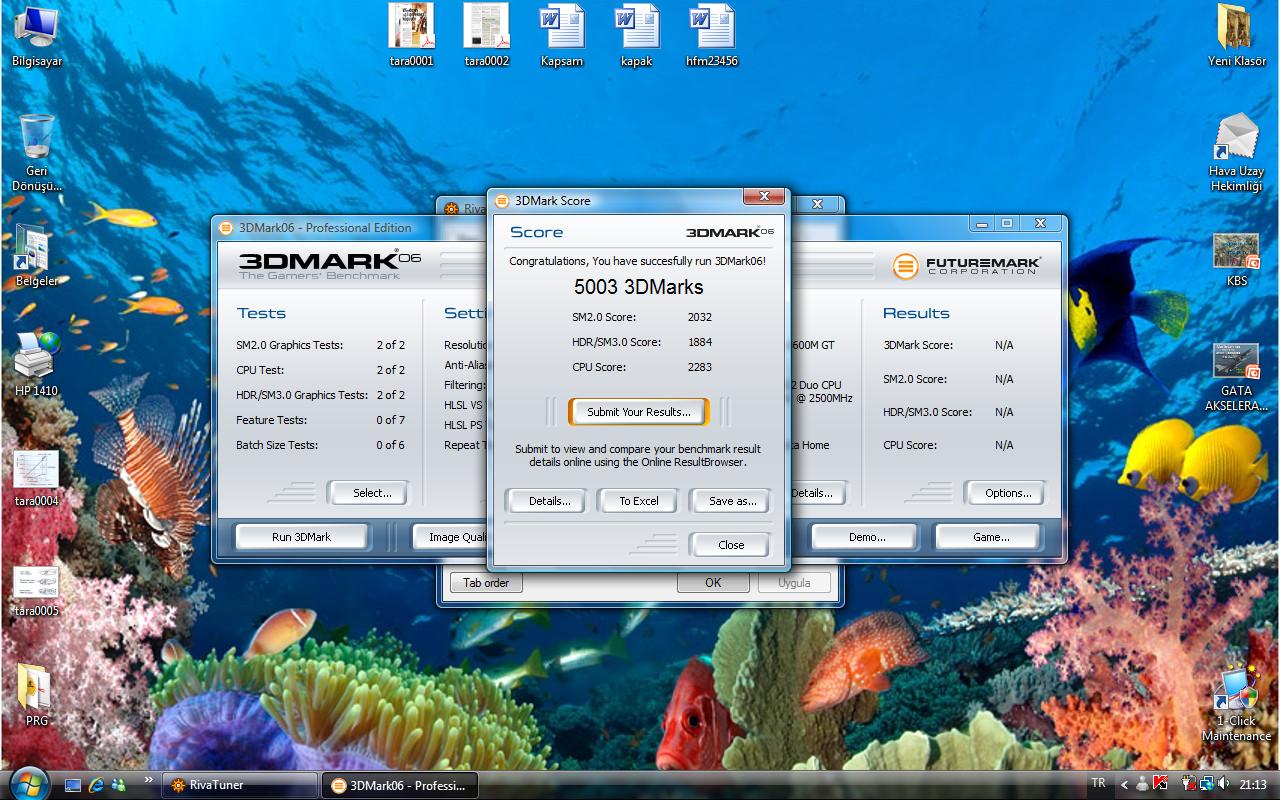Switch to 3DMark06 taskbar button
Viewport: 1280px width, 800px height.
tap(400, 785)
